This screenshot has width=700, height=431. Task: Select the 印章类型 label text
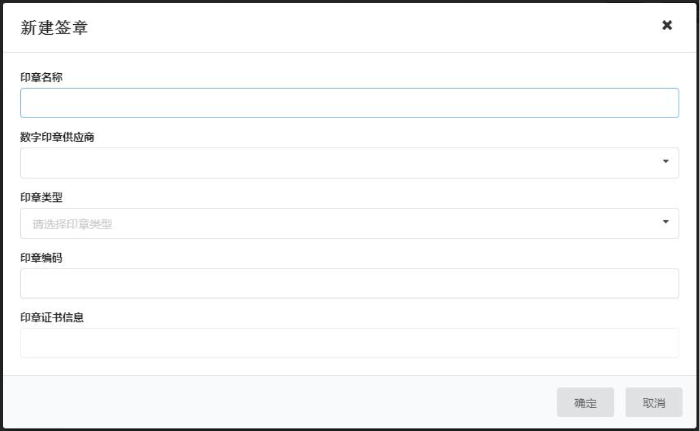click(x=41, y=197)
